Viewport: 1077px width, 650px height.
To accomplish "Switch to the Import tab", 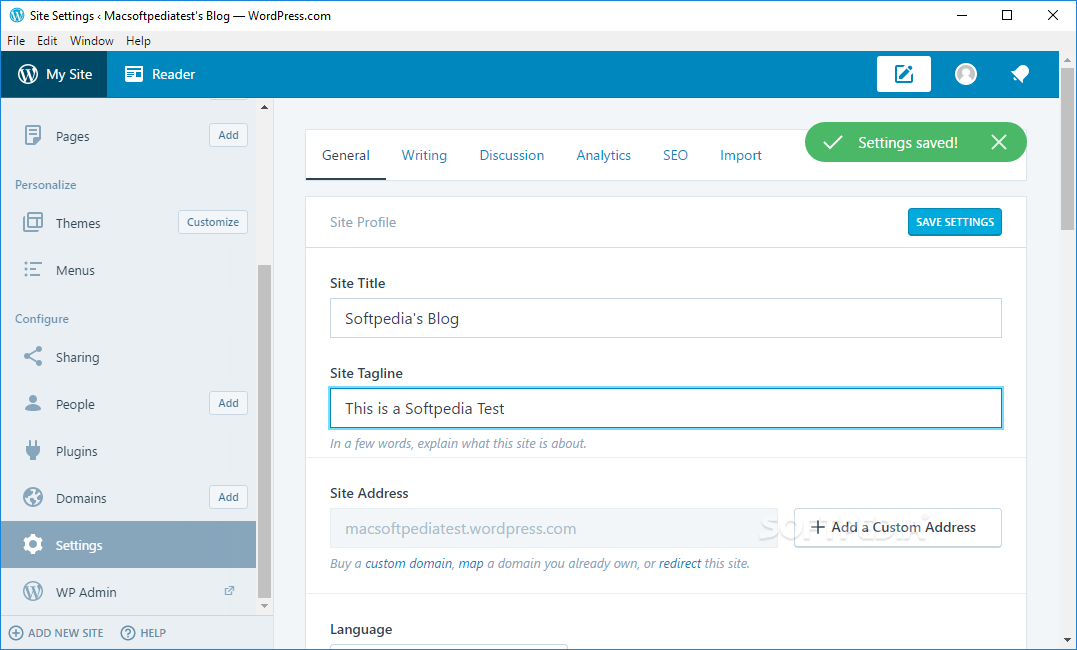I will click(x=740, y=155).
